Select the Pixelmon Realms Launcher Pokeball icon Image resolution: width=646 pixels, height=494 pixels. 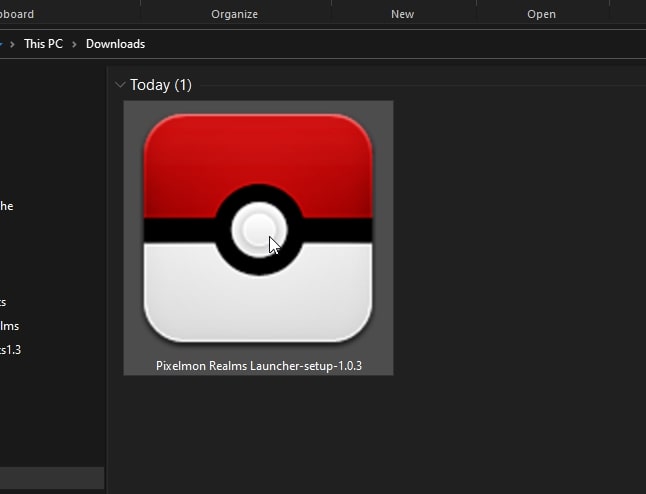point(258,228)
